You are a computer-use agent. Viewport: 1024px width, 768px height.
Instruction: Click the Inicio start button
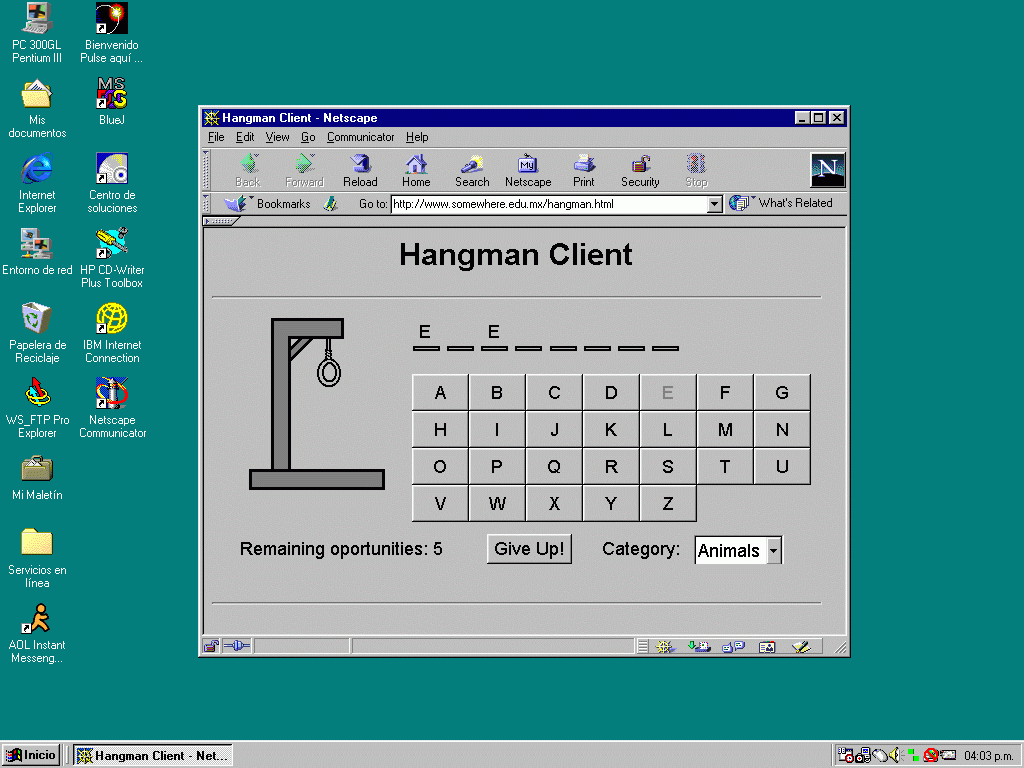coord(31,755)
